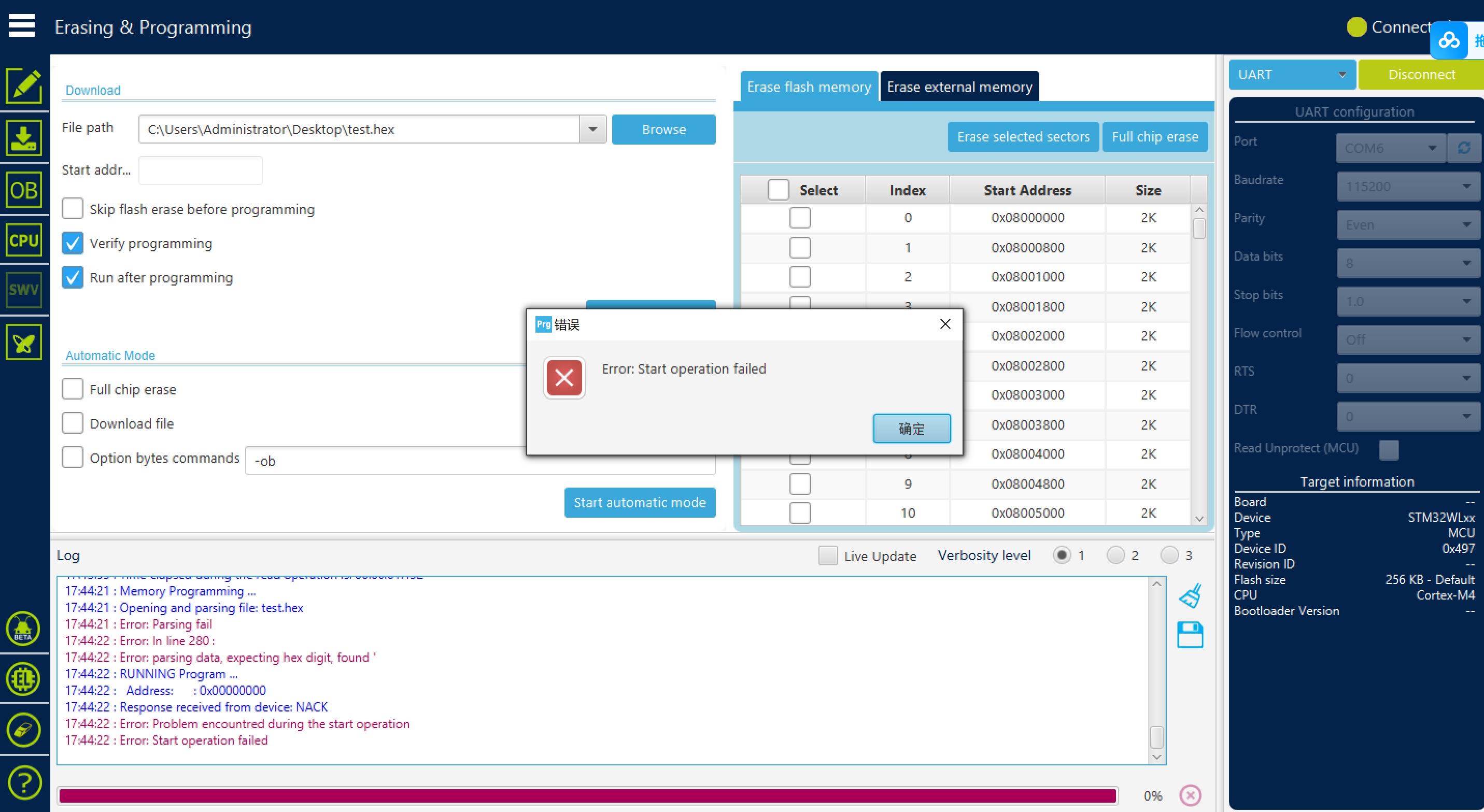
Task: Click the Browse button
Action: click(663, 129)
